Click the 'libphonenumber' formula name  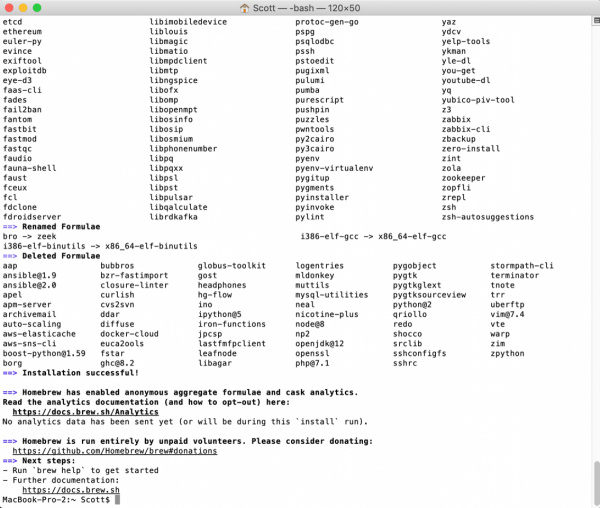183,149
